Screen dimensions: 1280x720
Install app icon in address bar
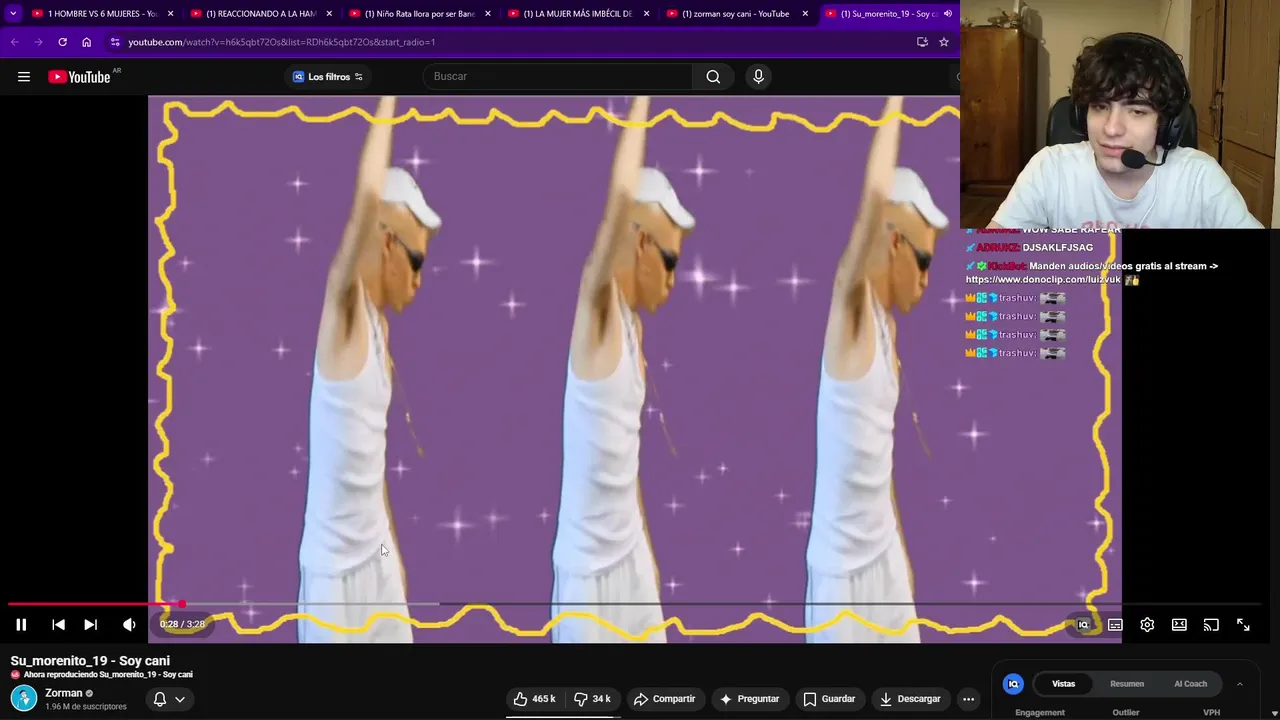922,42
